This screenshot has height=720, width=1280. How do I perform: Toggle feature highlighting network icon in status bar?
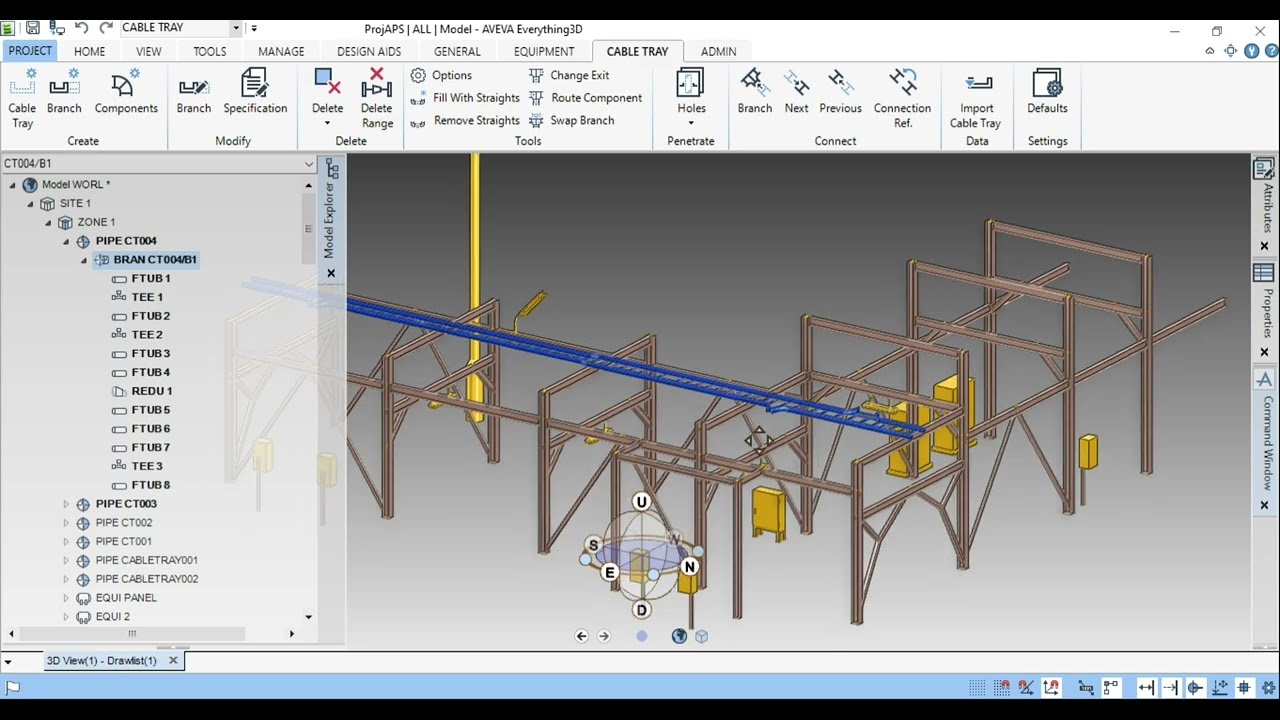pyautogui.click(x=1111, y=687)
